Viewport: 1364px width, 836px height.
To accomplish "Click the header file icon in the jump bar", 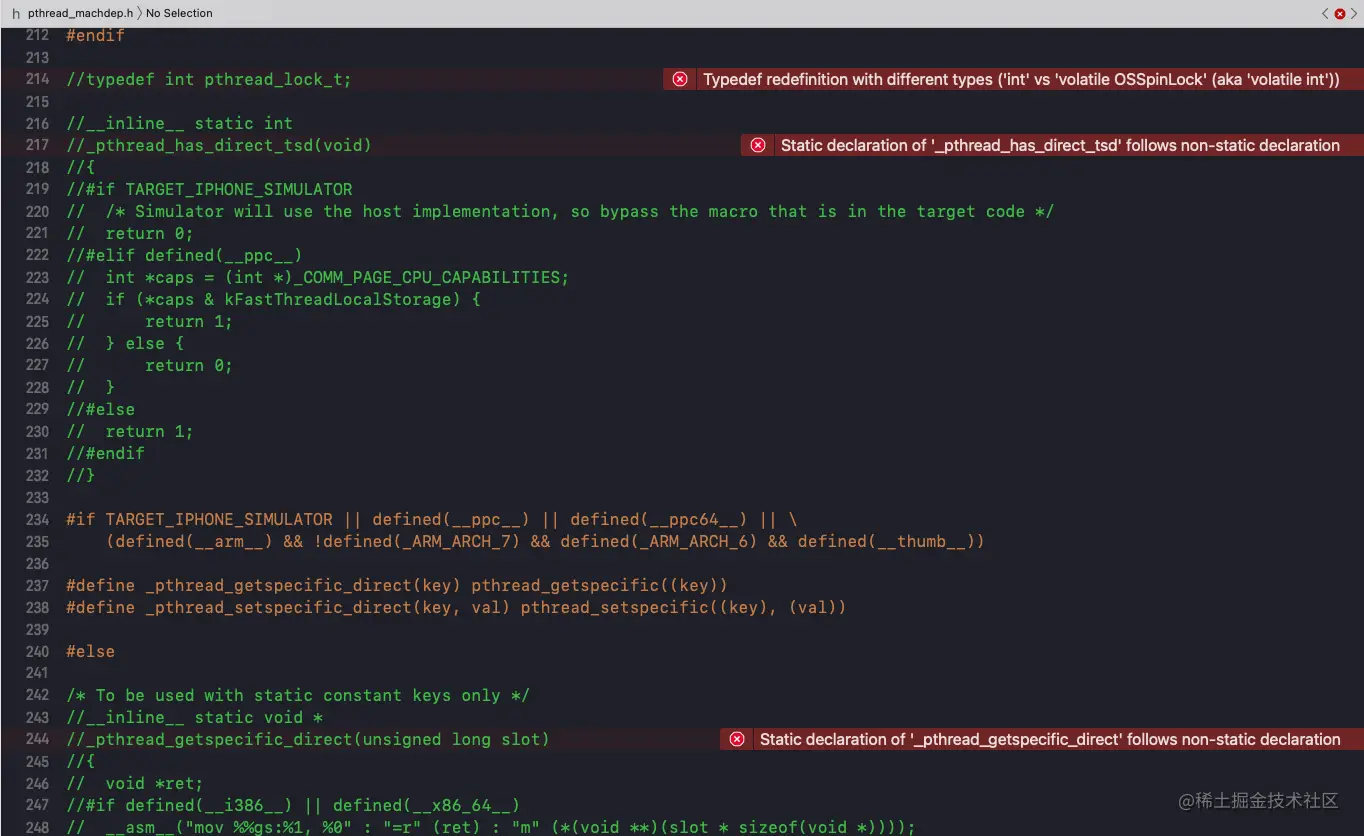I will tap(15, 14).
